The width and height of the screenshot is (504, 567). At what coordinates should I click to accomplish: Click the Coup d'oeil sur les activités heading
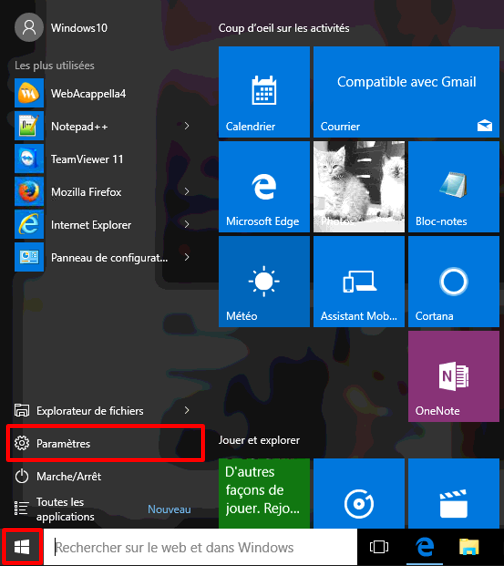284,28
